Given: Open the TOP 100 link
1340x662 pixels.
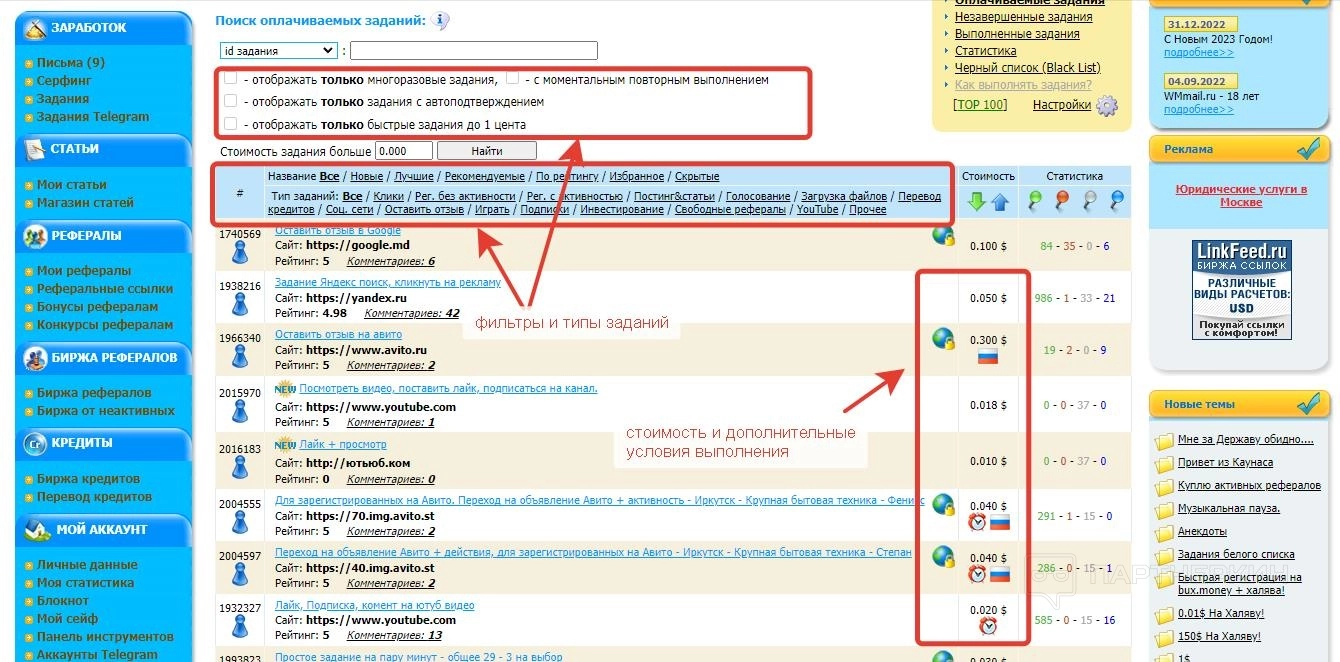Looking at the screenshot, I should [980, 105].
